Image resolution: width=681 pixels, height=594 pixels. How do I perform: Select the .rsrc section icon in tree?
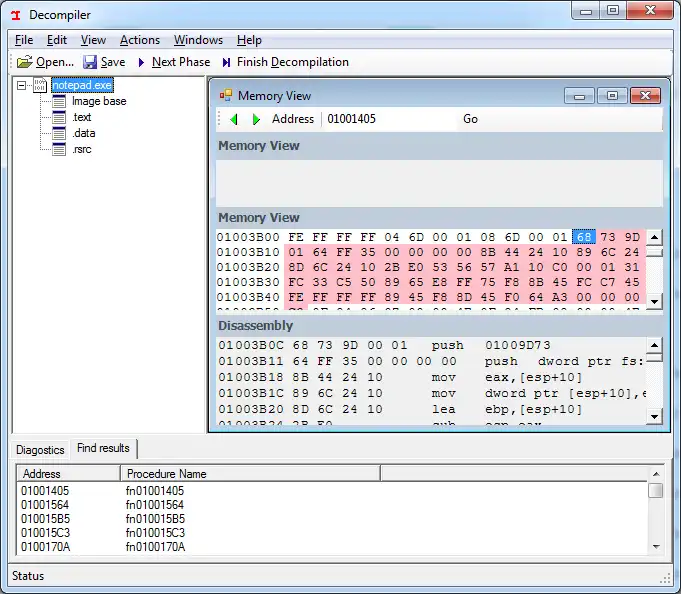coord(59,149)
